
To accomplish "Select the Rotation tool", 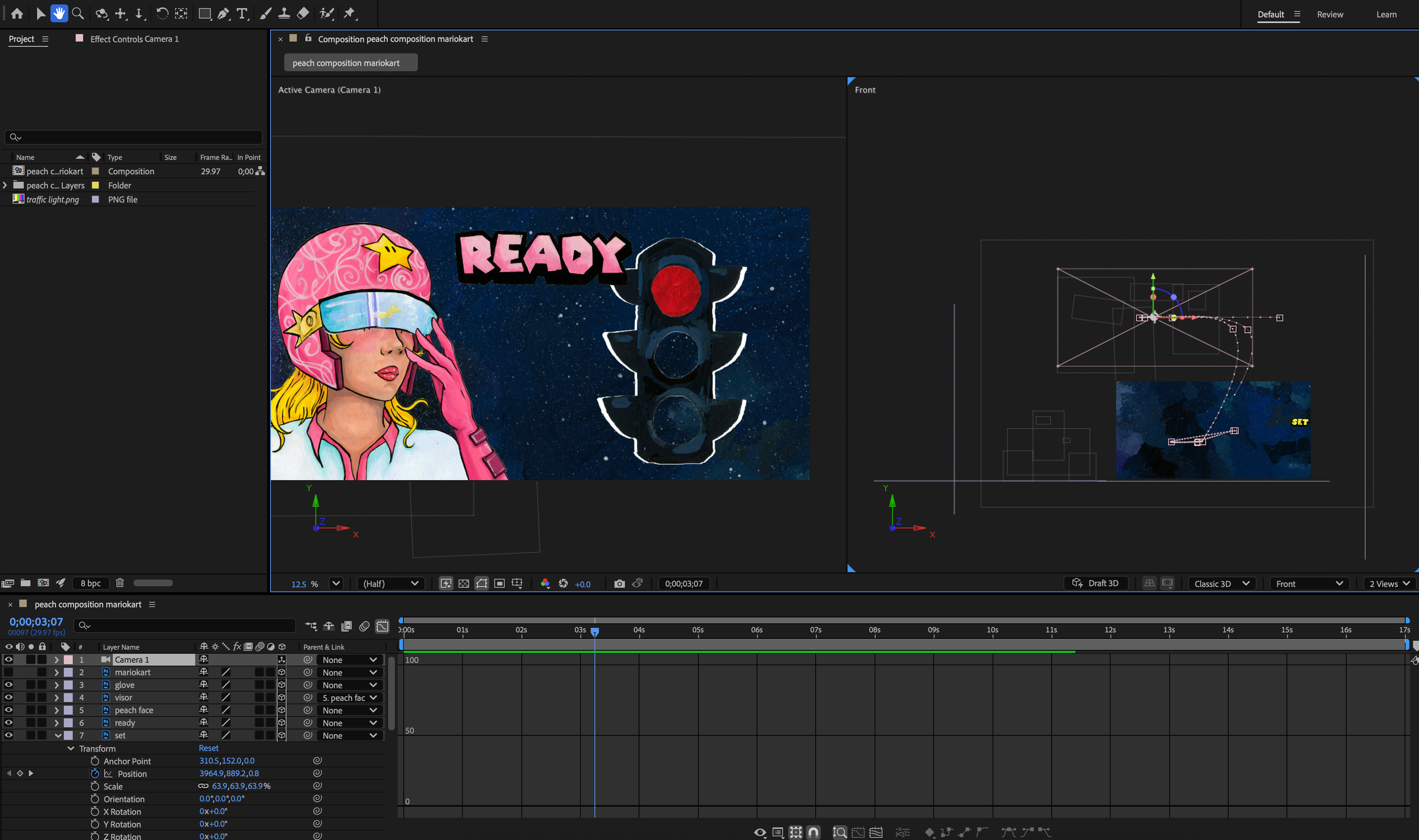I will 162,13.
